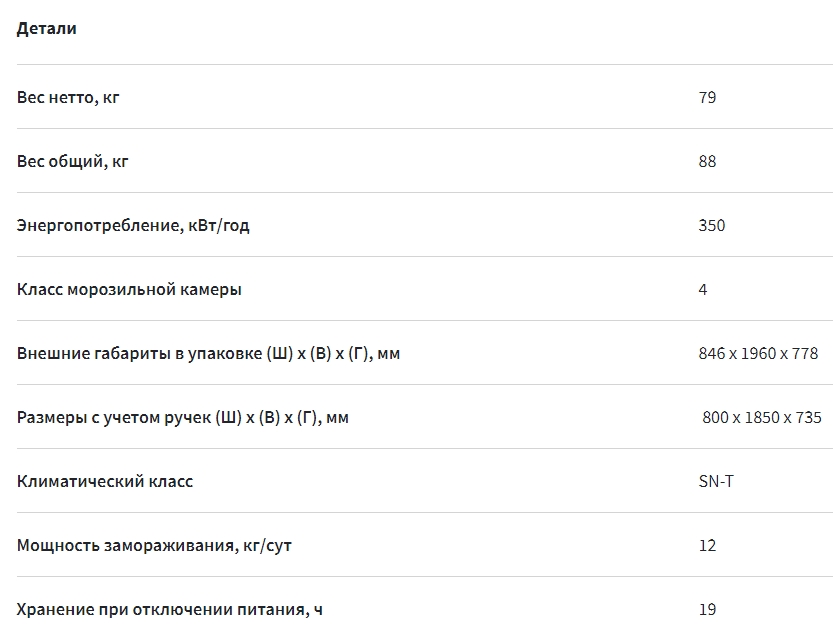Click the packaged width number 846

pos(712,353)
